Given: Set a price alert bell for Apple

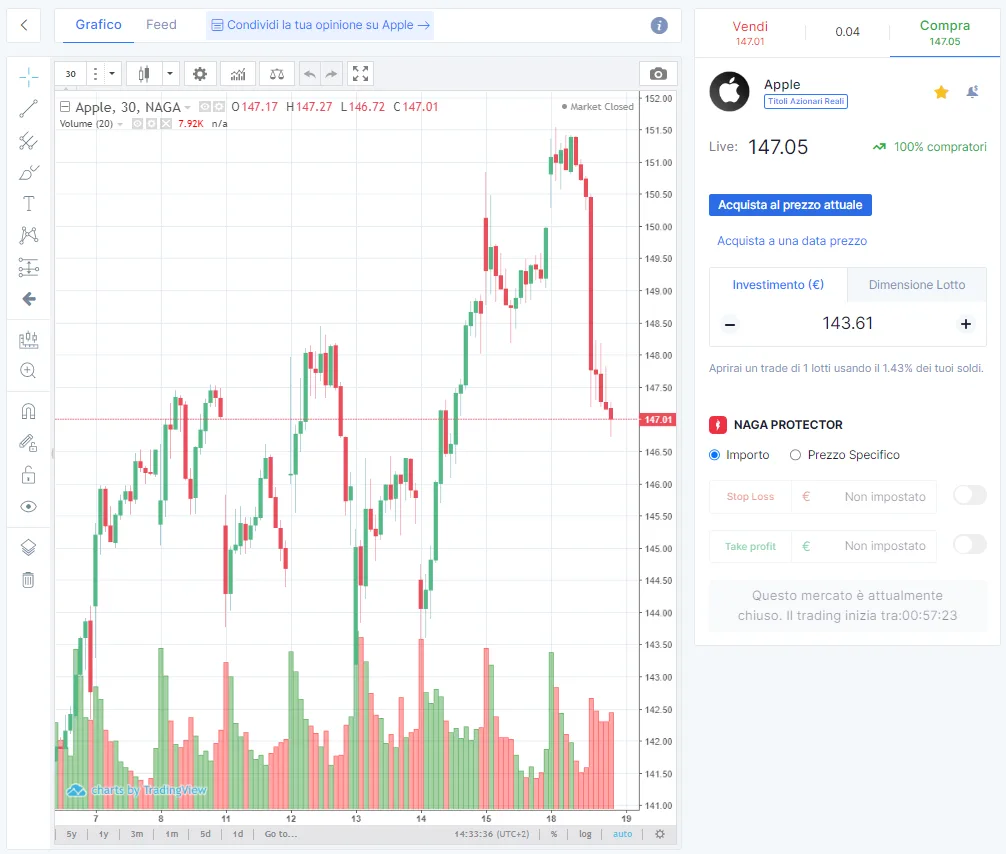Looking at the screenshot, I should pos(973,92).
